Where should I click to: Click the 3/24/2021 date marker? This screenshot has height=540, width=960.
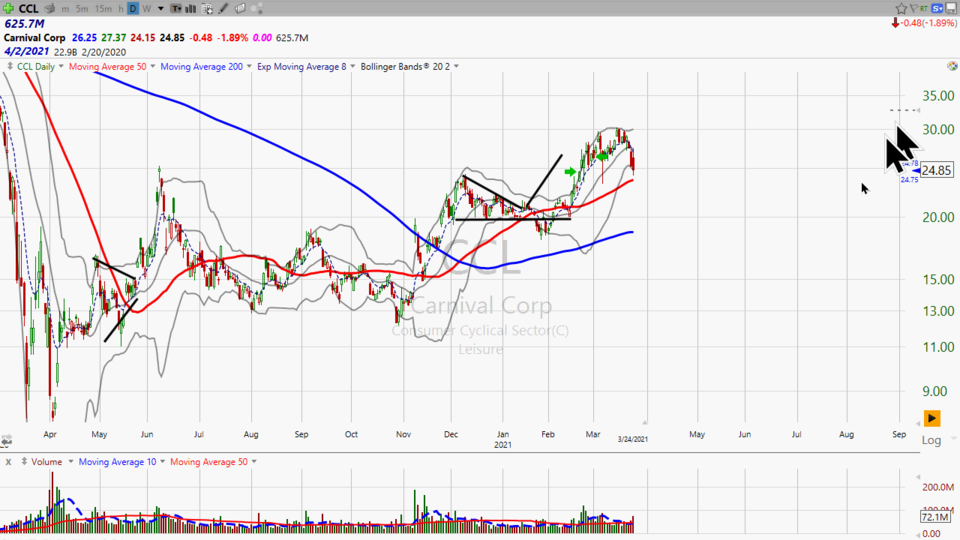[x=632, y=439]
